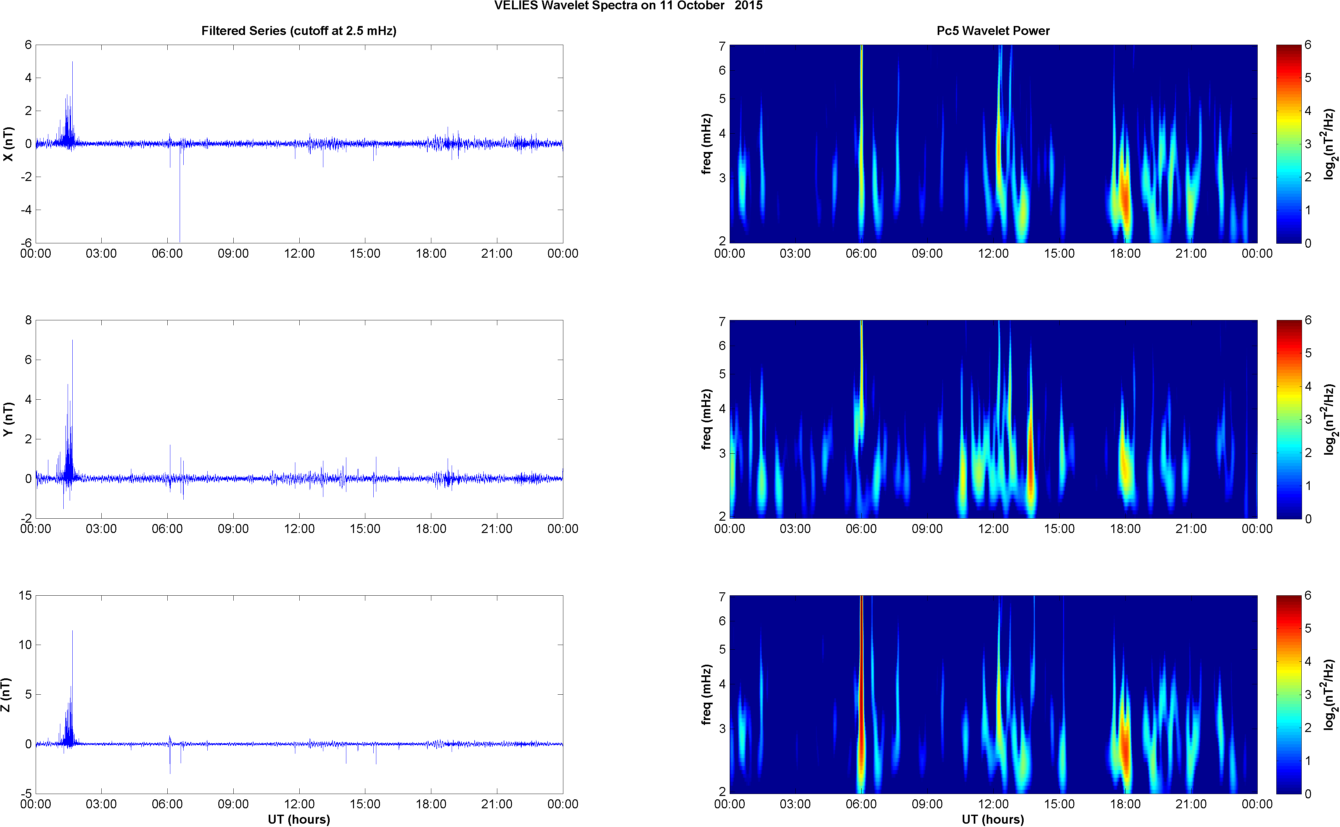
Task: Click the colorbar beside the top spectrogram
Action: (1287, 143)
